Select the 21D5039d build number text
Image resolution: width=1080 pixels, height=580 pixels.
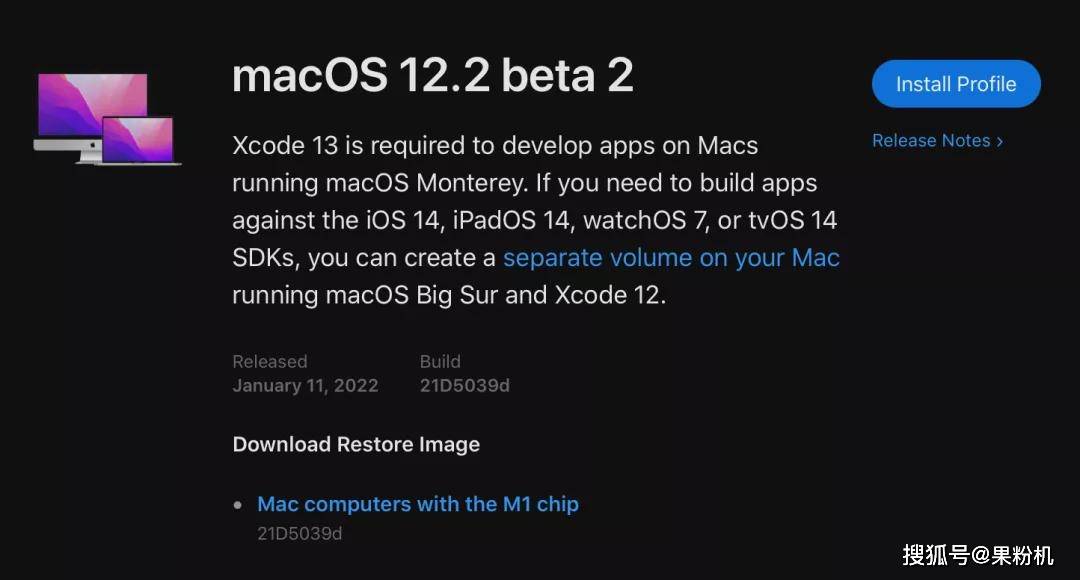tap(465, 385)
